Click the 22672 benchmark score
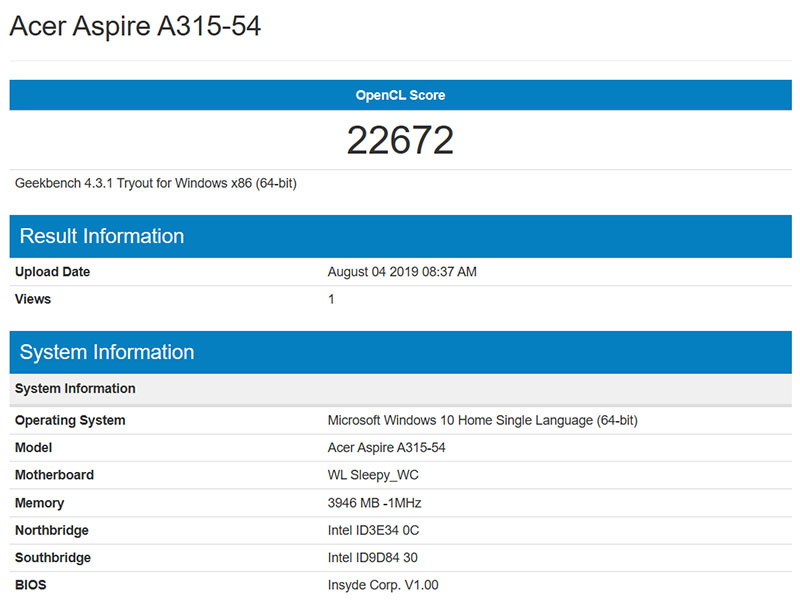This screenshot has height=605, width=800. [400, 139]
